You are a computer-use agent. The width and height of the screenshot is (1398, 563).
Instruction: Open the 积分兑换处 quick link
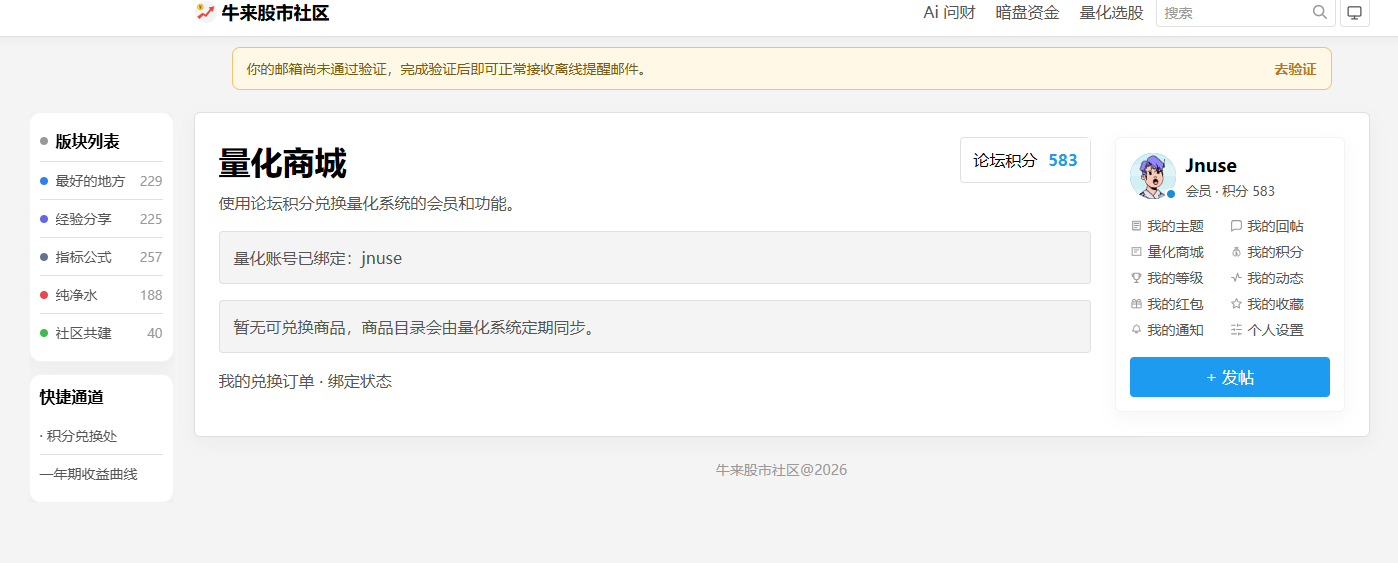(x=79, y=436)
